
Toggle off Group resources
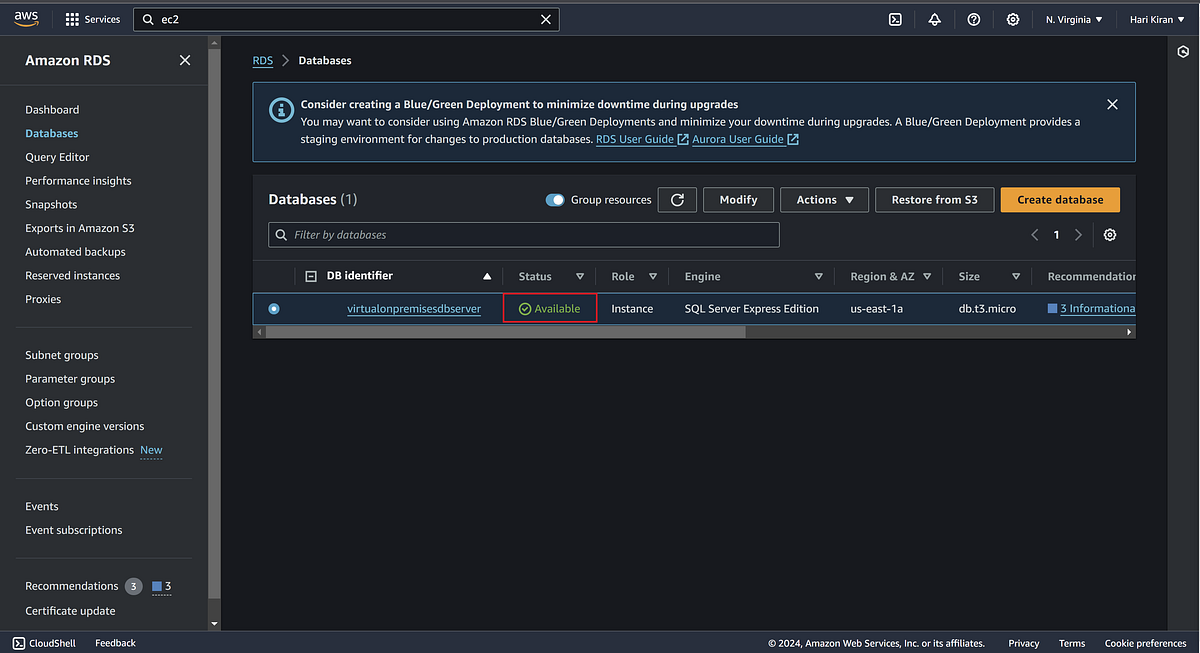point(554,199)
